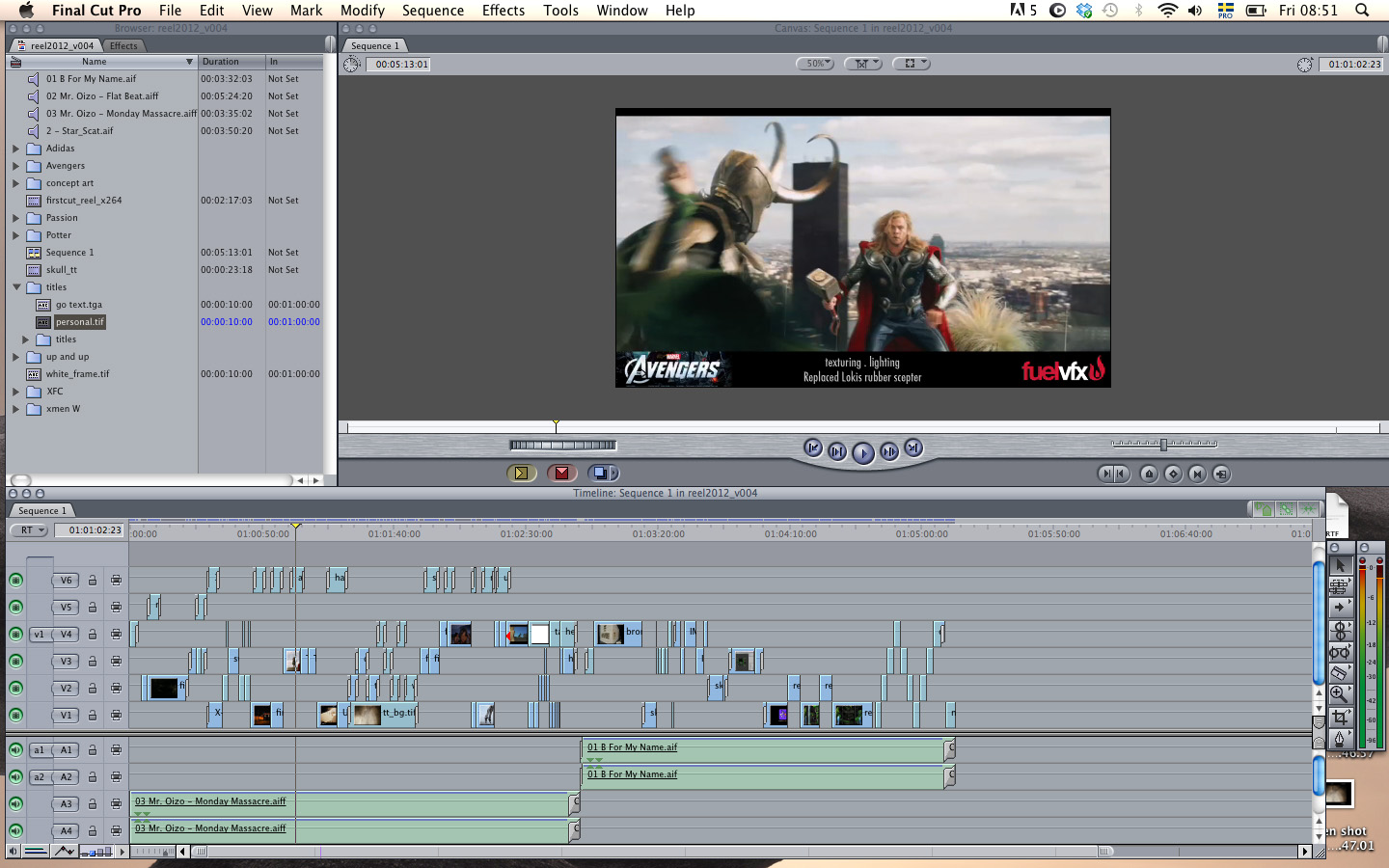Add a marker in Canvas
The image size is (1389, 868).
[1149, 474]
